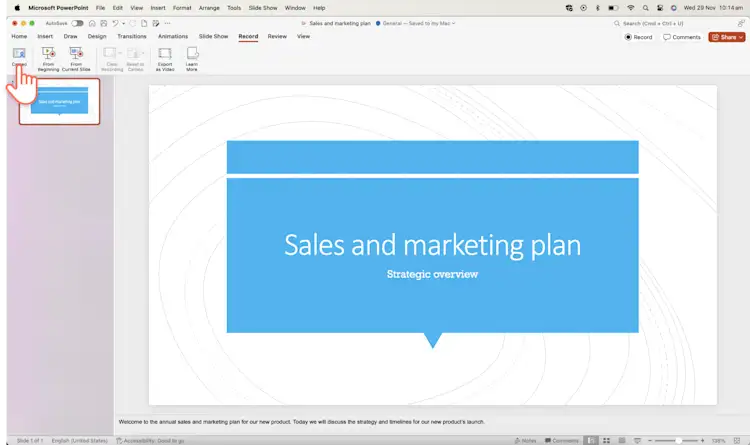The image size is (750, 445).
Task: Open the more options ellipsis in the toolbar
Action: click(x=167, y=23)
